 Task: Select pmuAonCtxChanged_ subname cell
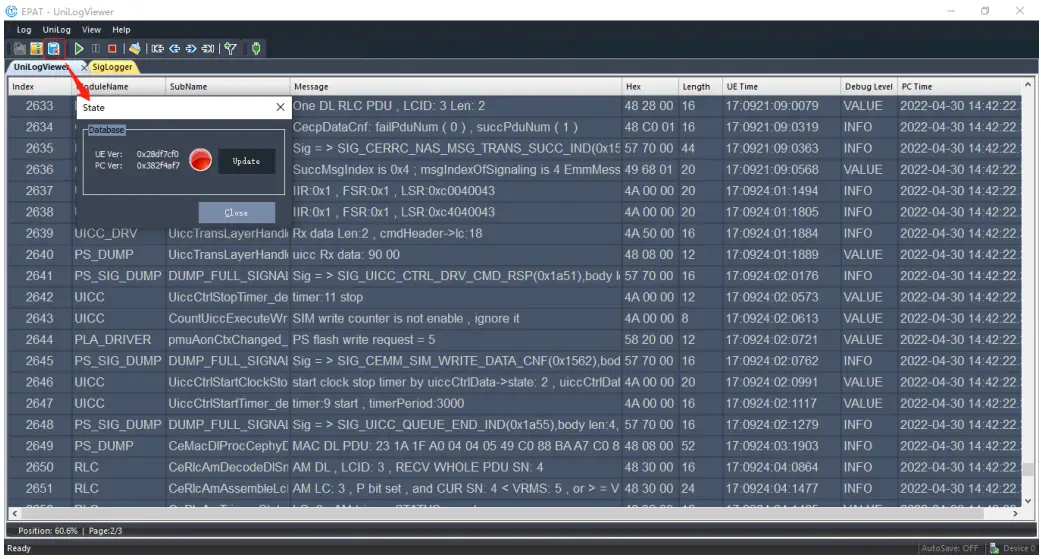point(228,339)
